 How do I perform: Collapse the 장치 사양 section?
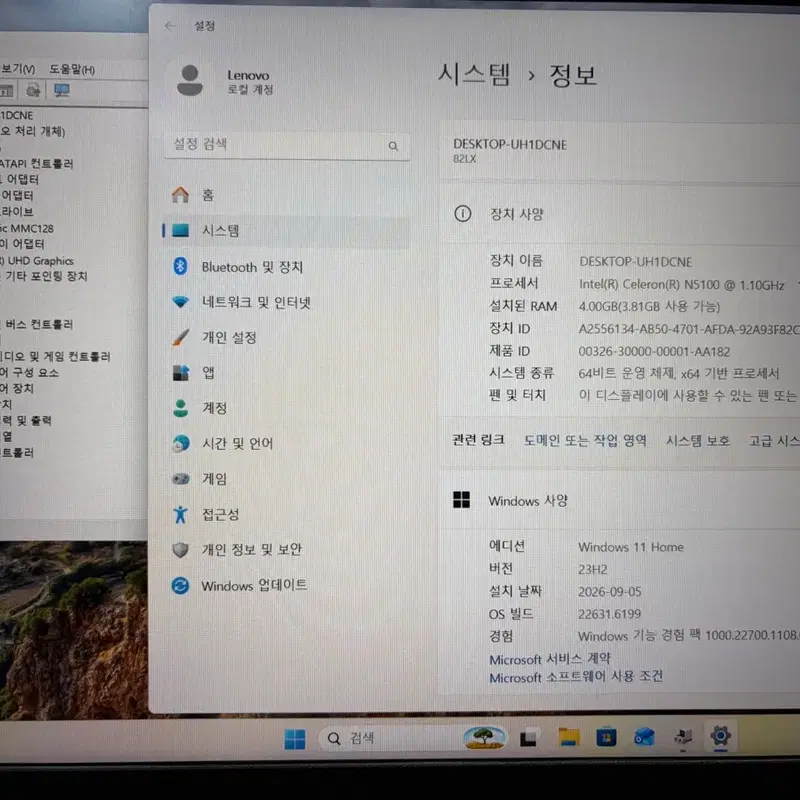[619, 214]
